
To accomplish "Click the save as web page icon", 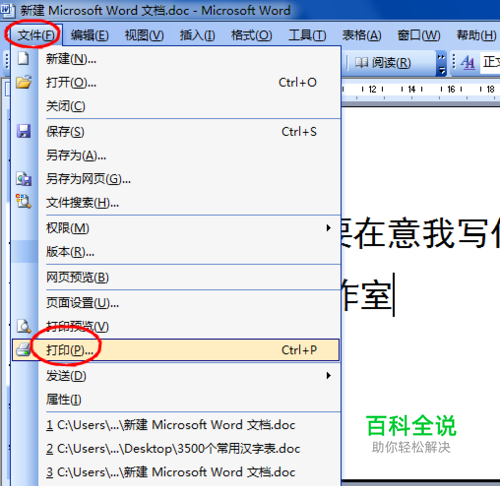I will click(24, 179).
